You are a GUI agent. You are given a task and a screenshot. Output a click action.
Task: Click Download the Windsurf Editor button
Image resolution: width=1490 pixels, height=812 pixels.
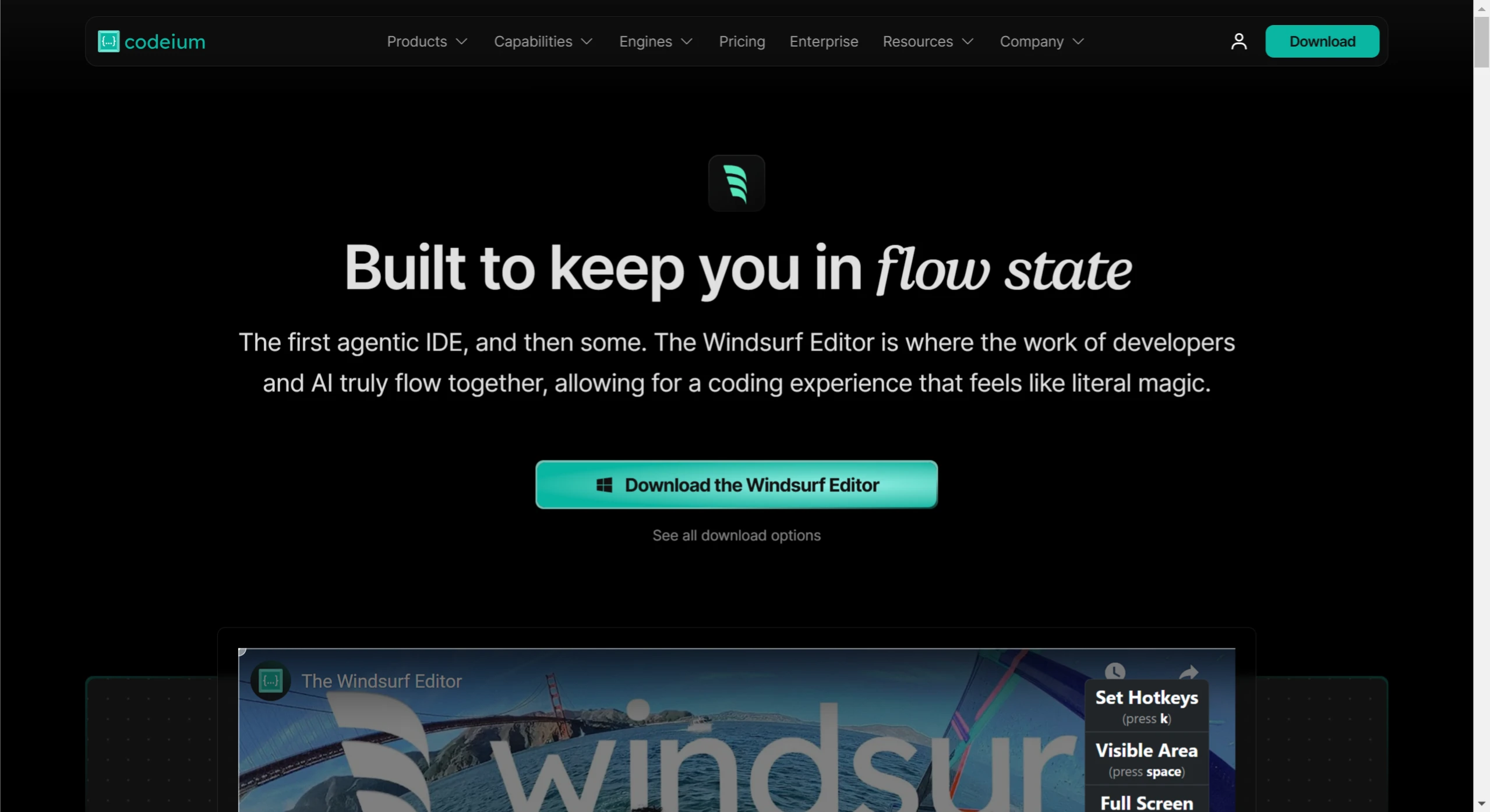[736, 484]
